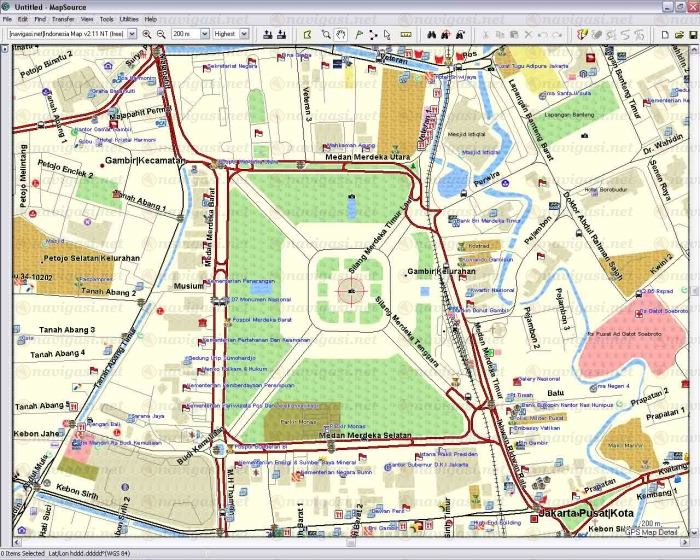Screen dimensions: 700x560
Task: Activate the Distance/Bearing ruler tool
Action: (405, 34)
